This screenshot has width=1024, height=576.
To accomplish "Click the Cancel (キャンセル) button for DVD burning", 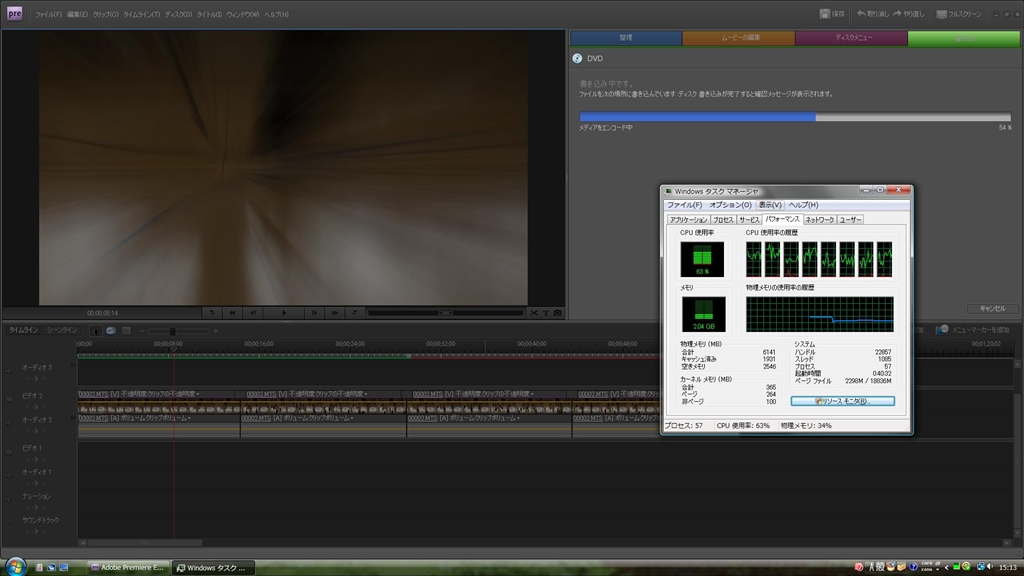I will coord(992,309).
